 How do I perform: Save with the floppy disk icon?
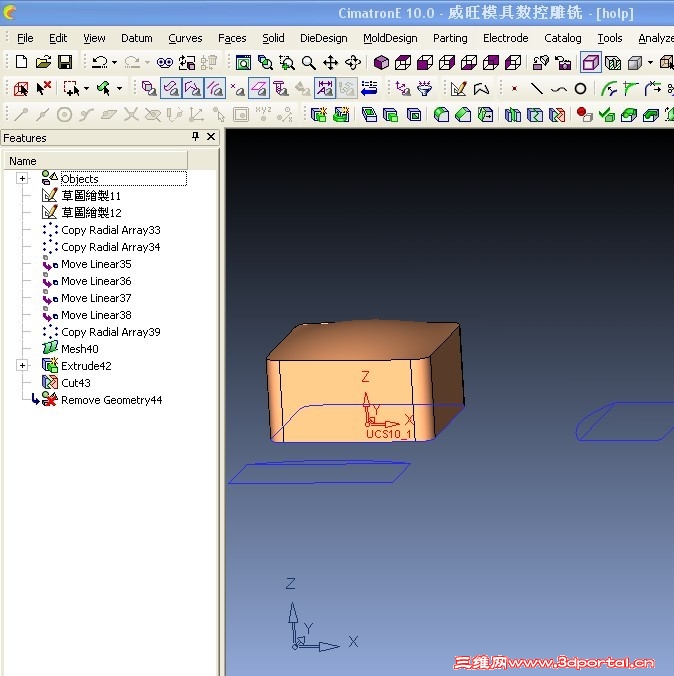[65, 63]
